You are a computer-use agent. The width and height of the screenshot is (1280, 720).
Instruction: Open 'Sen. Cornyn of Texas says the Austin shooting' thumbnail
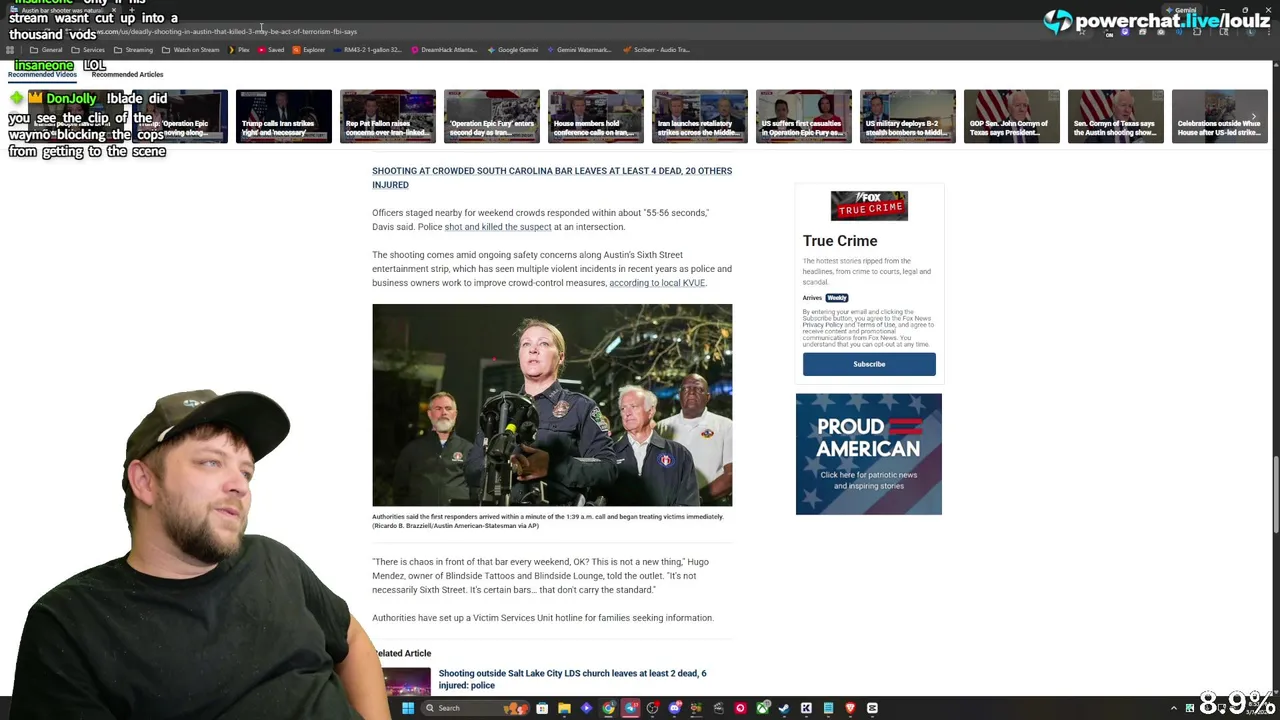coord(1116,116)
